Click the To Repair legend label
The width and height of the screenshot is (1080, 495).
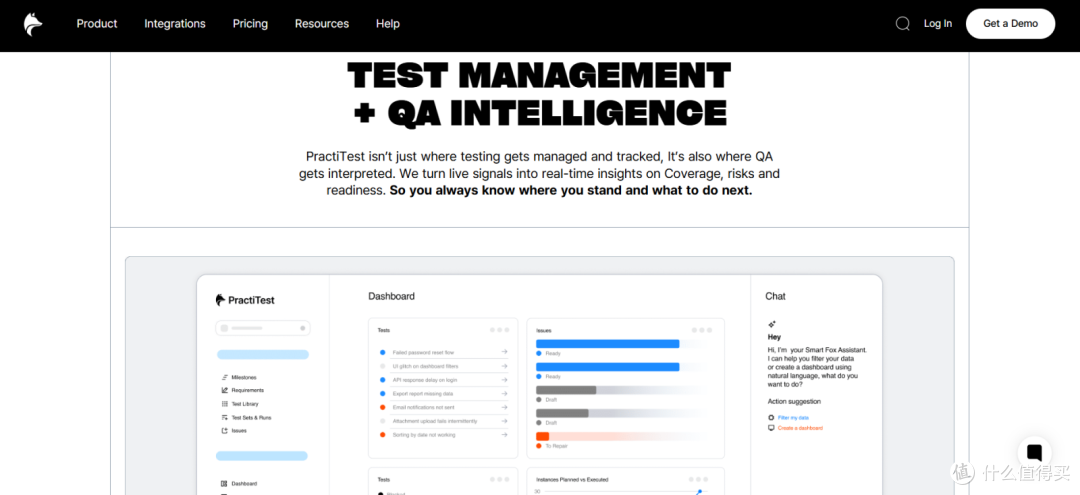[555, 447]
